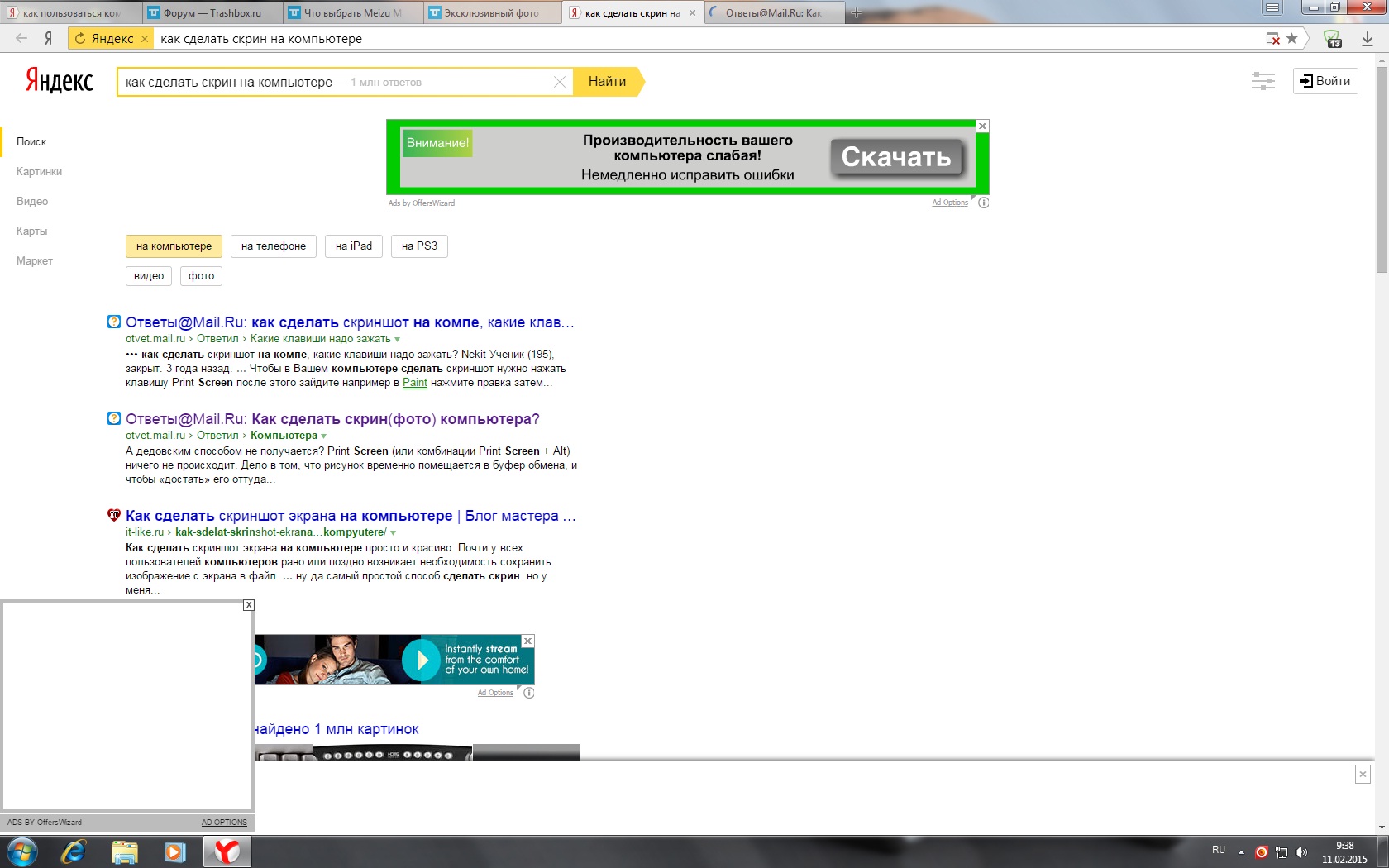Viewport: 1389px width, 868px height.
Task: Expand dropdown arrow after green 'Компьютера' breadcrumb
Action: pos(324,436)
